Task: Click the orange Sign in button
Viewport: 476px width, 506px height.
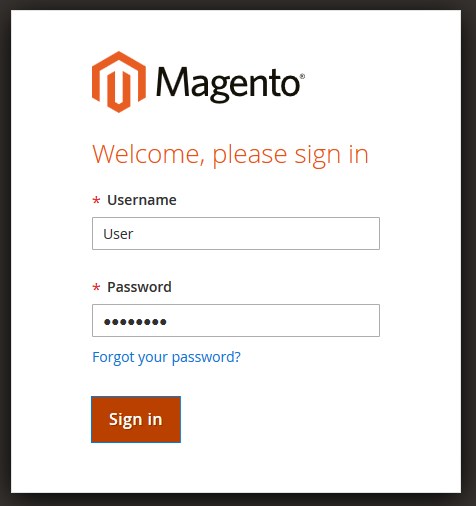Action: click(x=136, y=419)
